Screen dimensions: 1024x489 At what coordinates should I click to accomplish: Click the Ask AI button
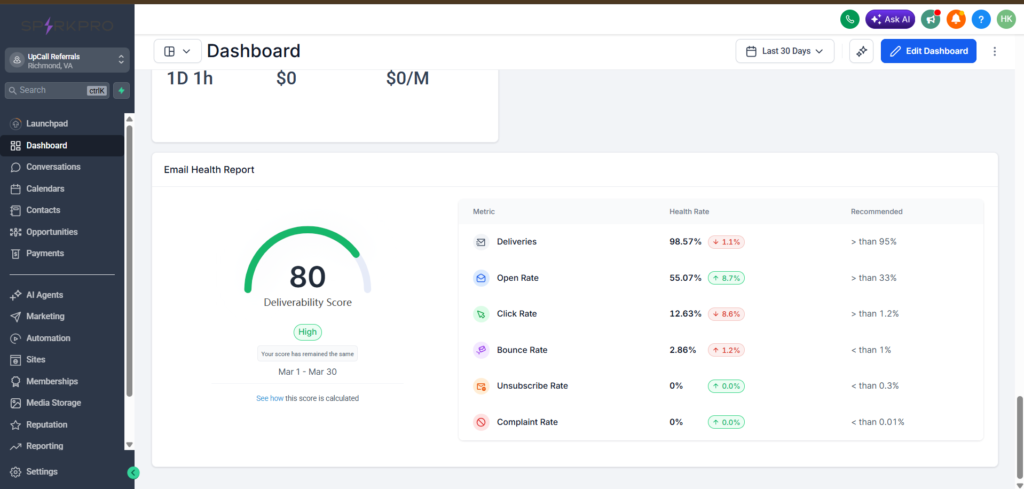(890, 19)
